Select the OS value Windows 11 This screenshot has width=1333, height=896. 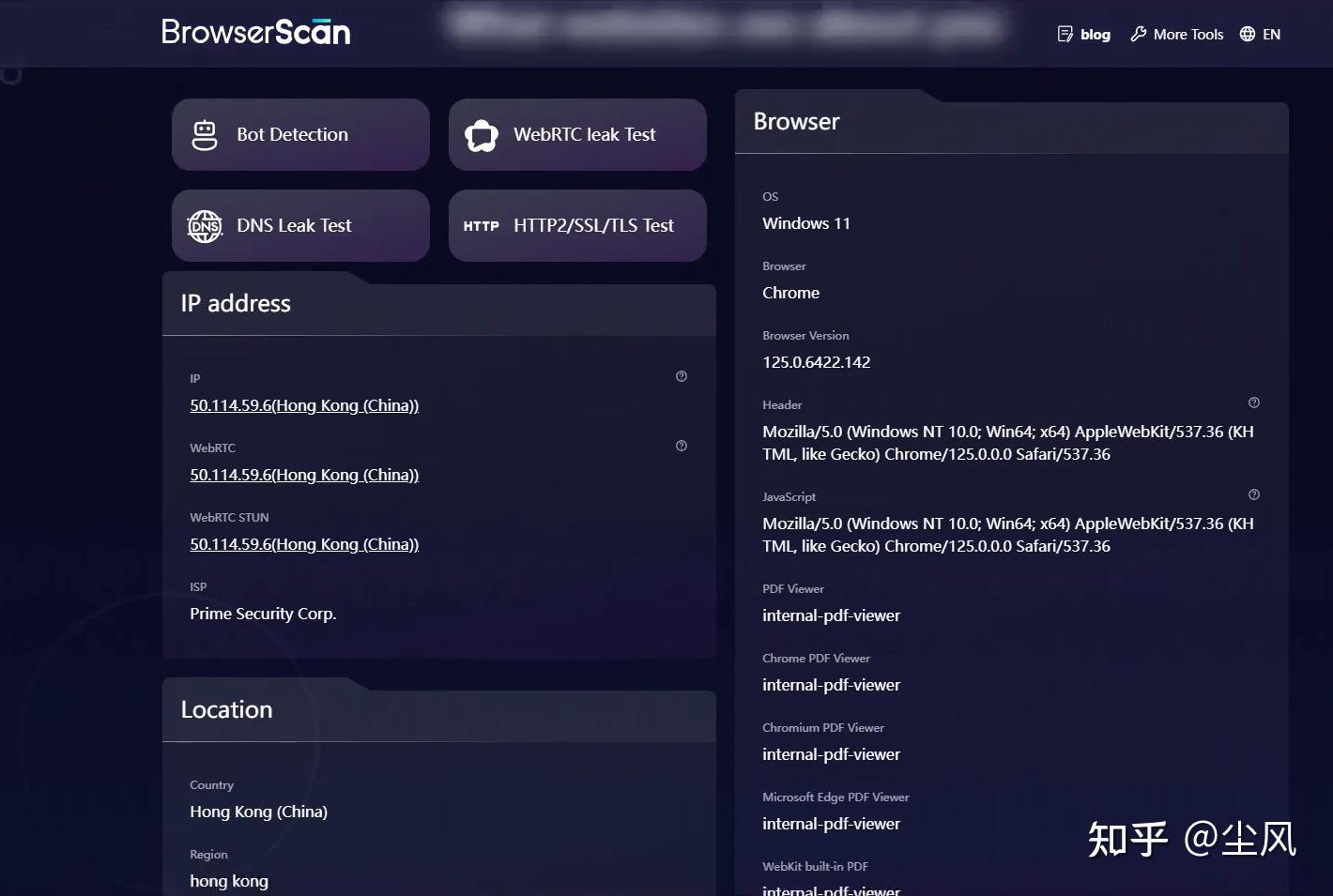806,223
